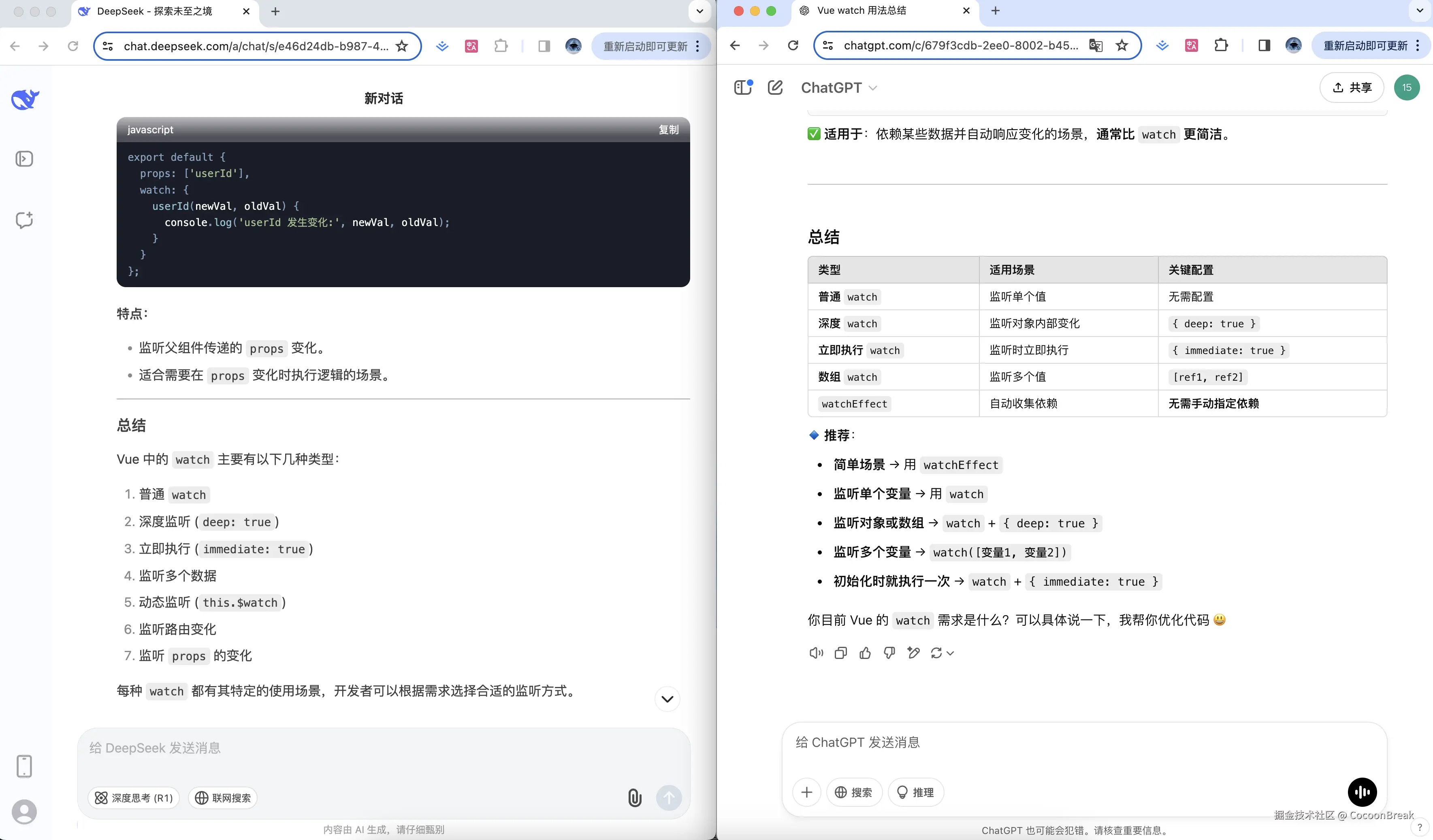Switch to the DeepSeek browser tab
The height and width of the screenshot is (840, 1433).
click(155, 11)
